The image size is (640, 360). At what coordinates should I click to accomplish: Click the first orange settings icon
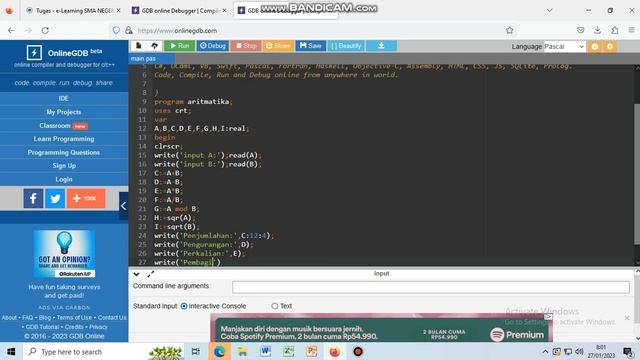[595, 47]
